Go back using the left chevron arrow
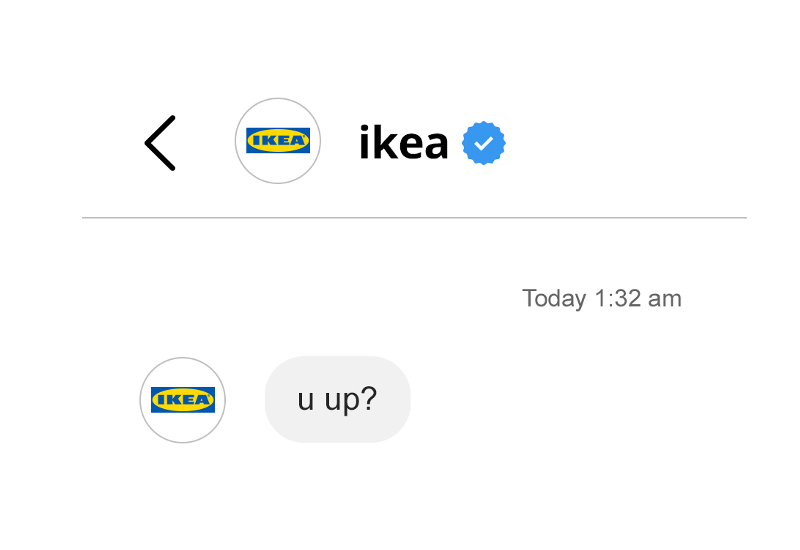 (x=160, y=143)
